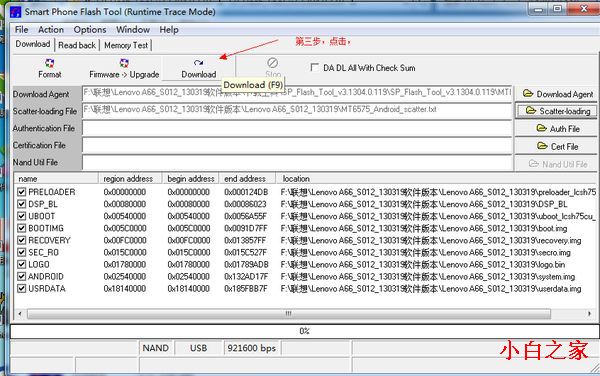Uncheck the SEC_RO partition checkbox

click(21, 252)
